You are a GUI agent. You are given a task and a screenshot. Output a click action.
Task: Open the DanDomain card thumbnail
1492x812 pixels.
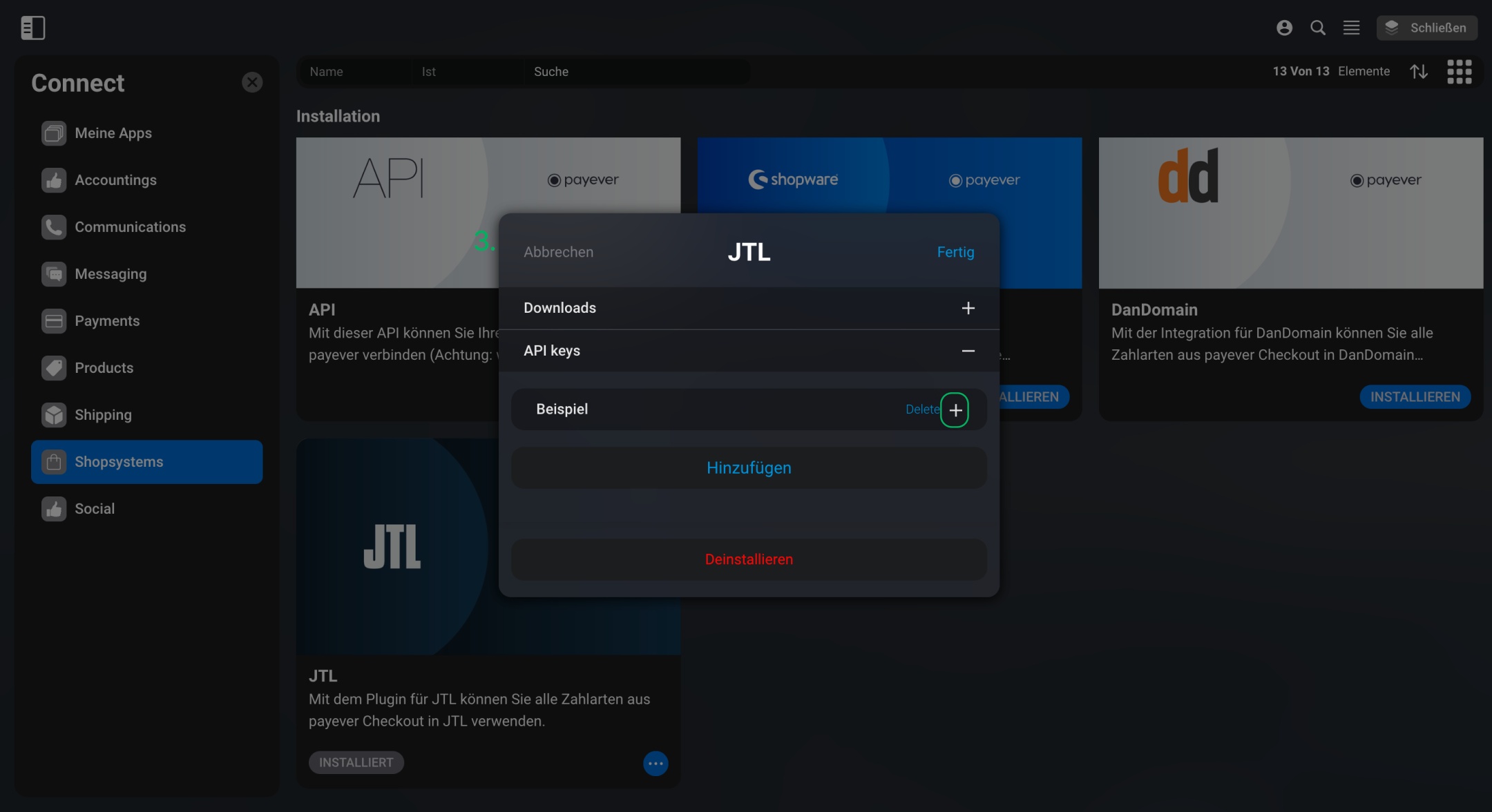(1291, 213)
